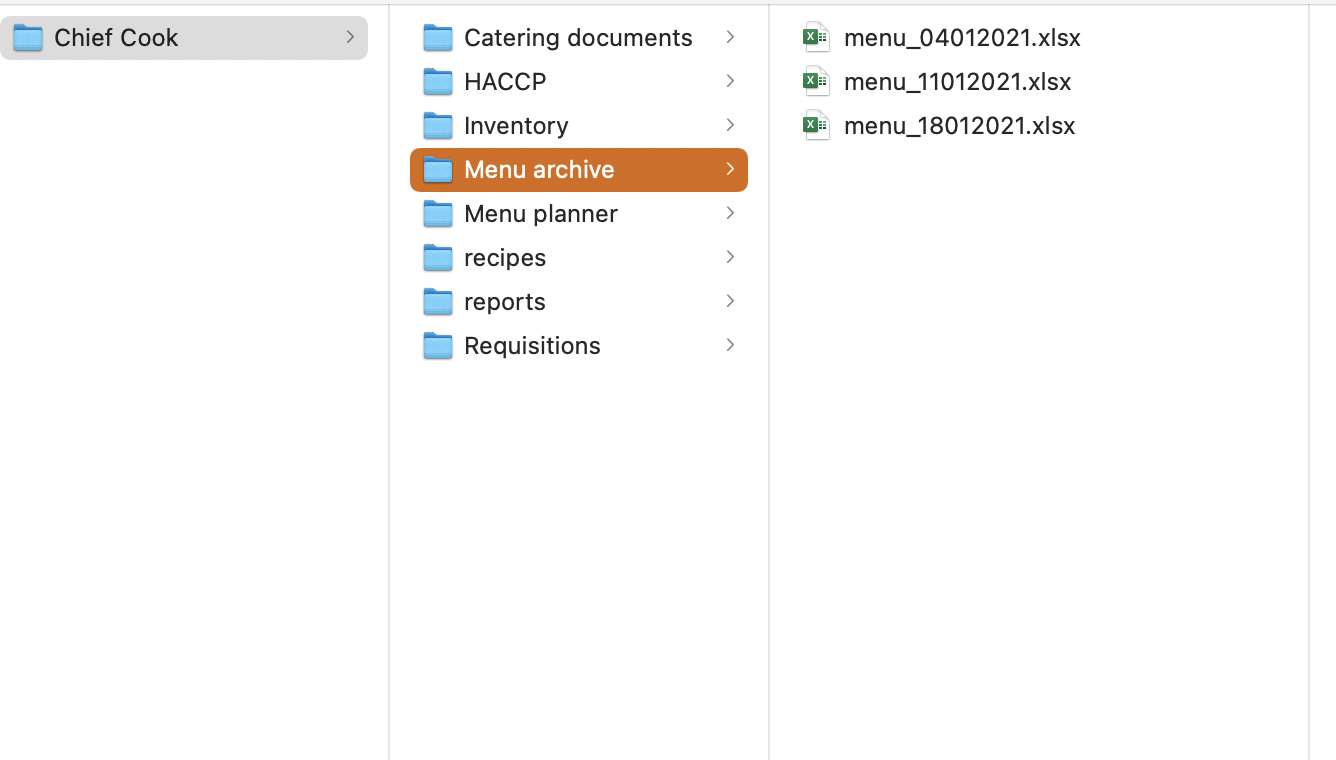Click the Inventory folder icon

pyautogui.click(x=438, y=126)
